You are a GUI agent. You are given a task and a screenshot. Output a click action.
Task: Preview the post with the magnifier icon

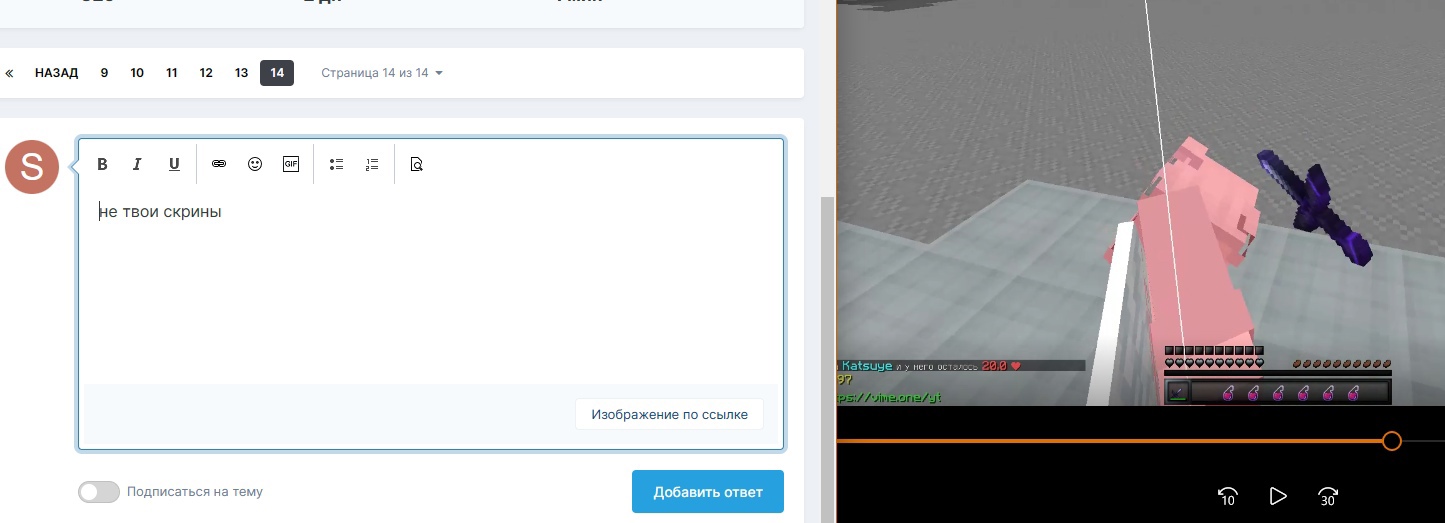coord(417,164)
